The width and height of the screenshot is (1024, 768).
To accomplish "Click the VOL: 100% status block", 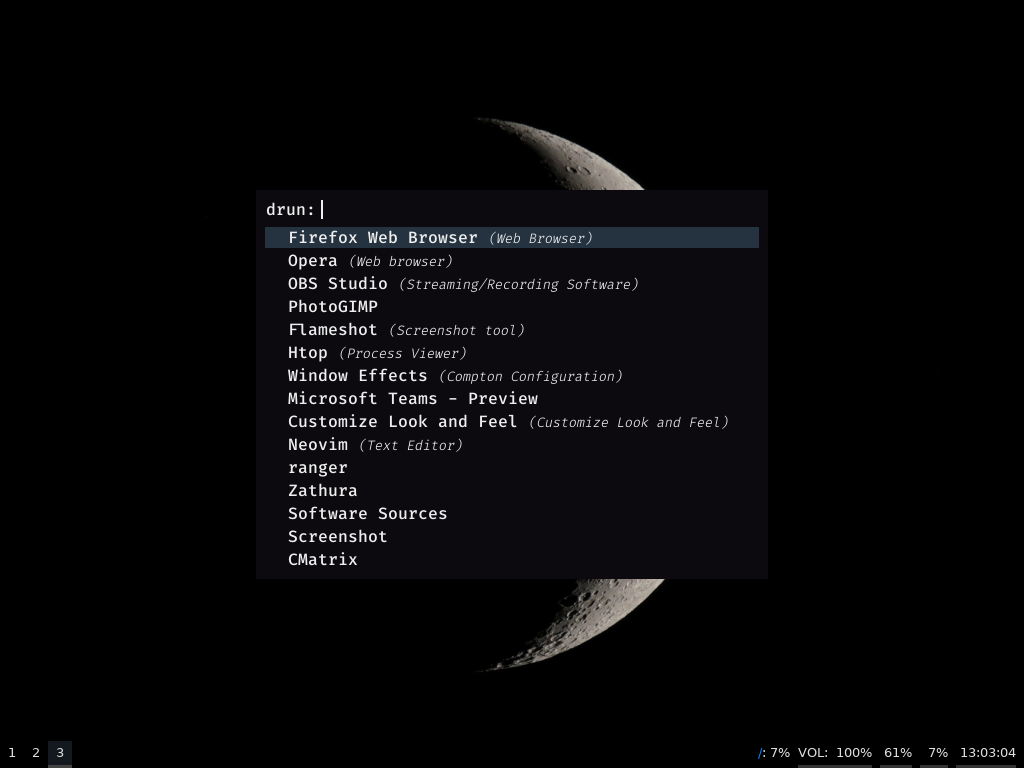I will point(835,753).
